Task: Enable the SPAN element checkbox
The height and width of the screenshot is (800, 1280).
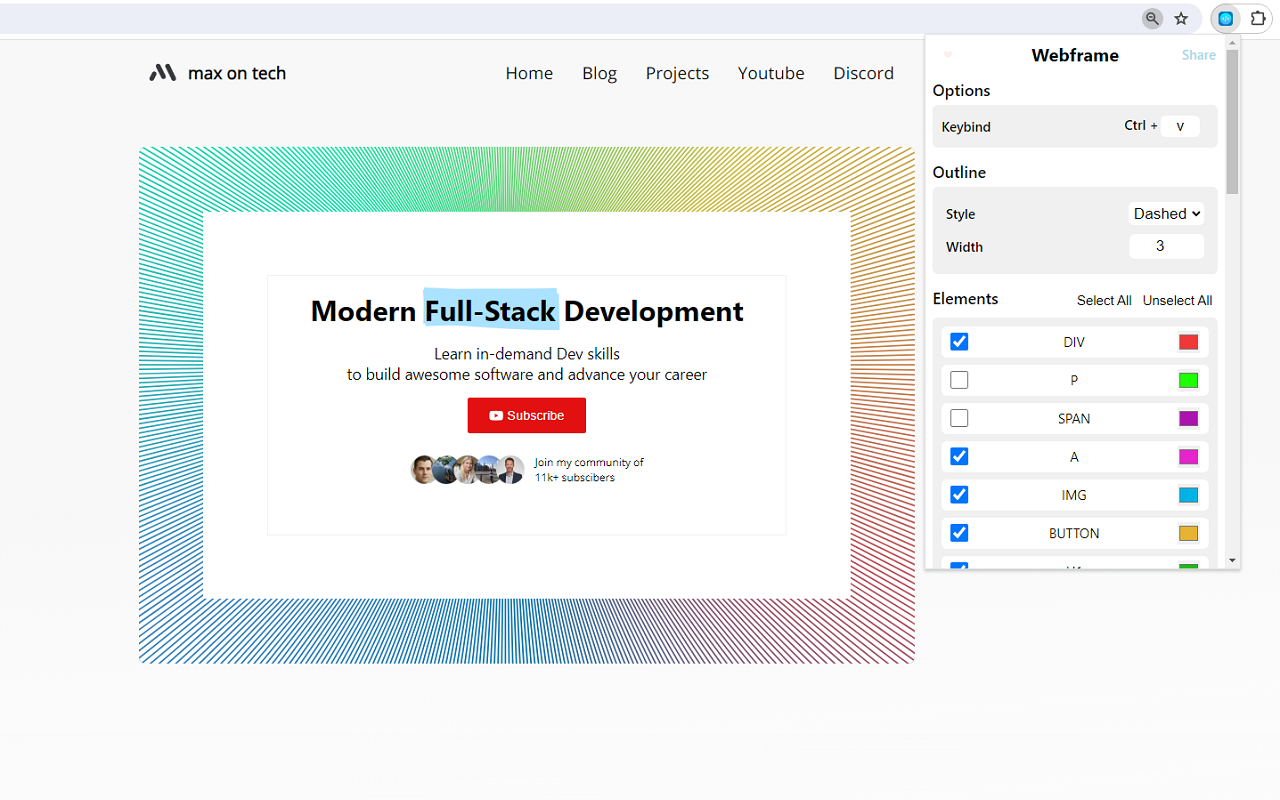Action: 959,417
